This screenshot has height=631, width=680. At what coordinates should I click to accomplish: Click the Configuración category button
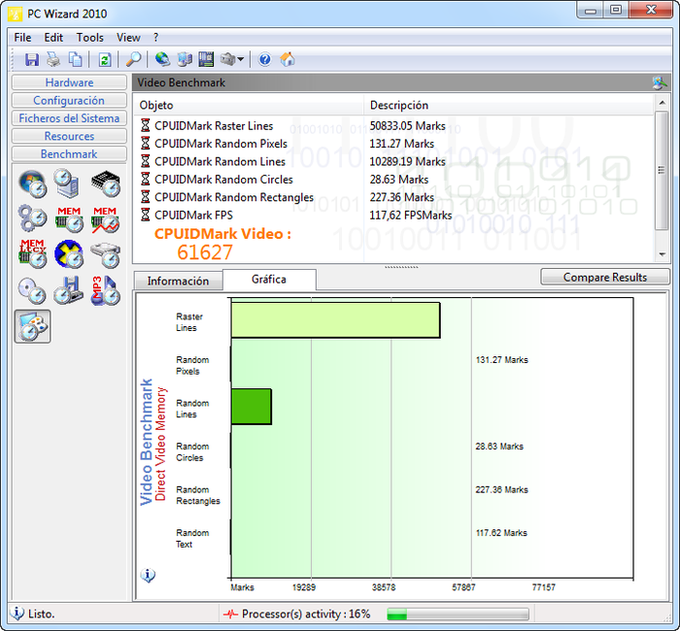(x=69, y=100)
